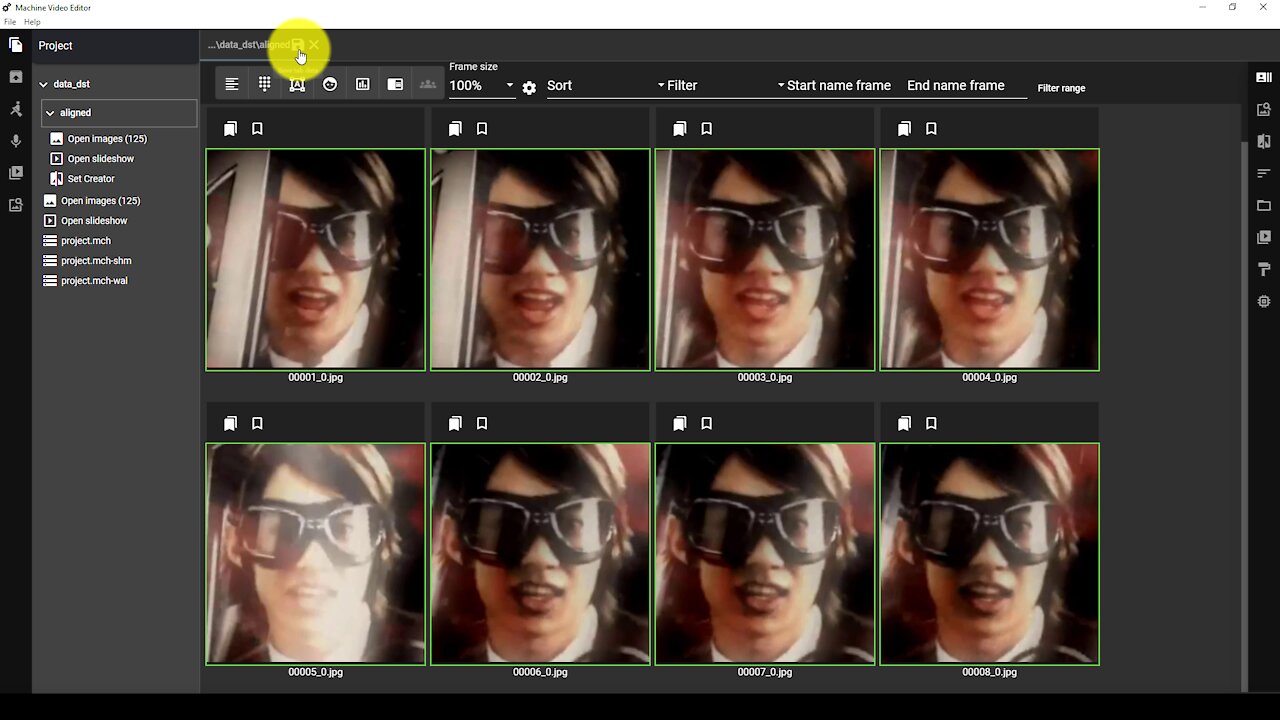Click the people group icon in toolbar
The width and height of the screenshot is (1280, 720).
(x=428, y=85)
